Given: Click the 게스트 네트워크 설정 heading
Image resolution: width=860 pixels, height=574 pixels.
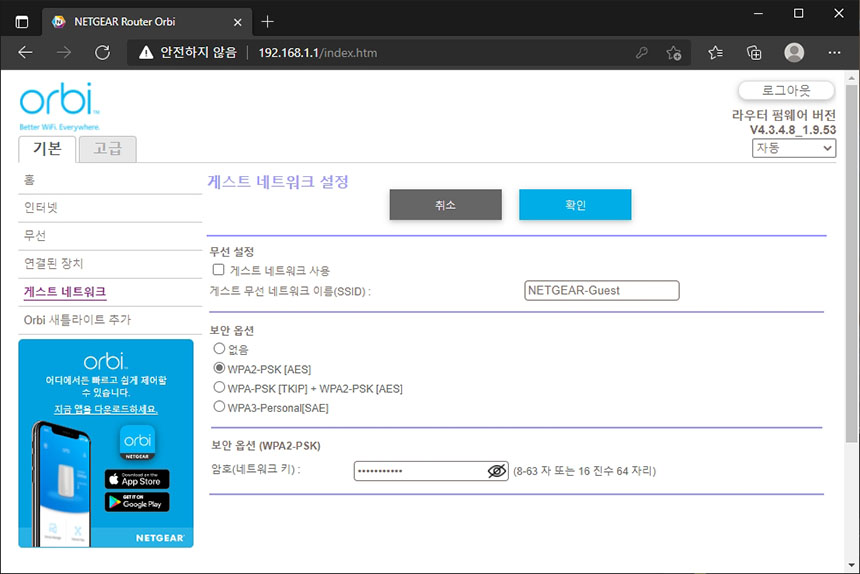Looking at the screenshot, I should point(278,181).
